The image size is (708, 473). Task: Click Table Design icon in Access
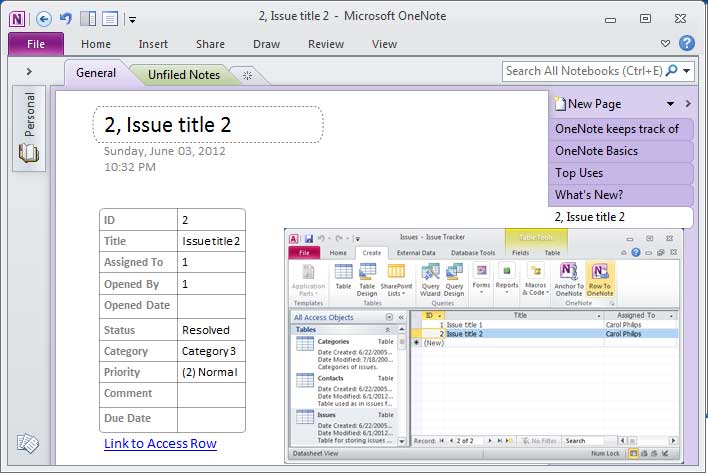click(x=367, y=280)
